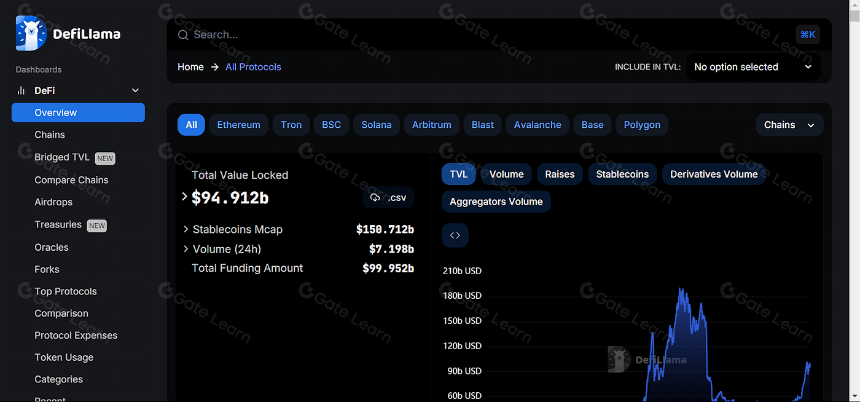Click the Total Funding Amount label
860x402 pixels.
click(247, 268)
